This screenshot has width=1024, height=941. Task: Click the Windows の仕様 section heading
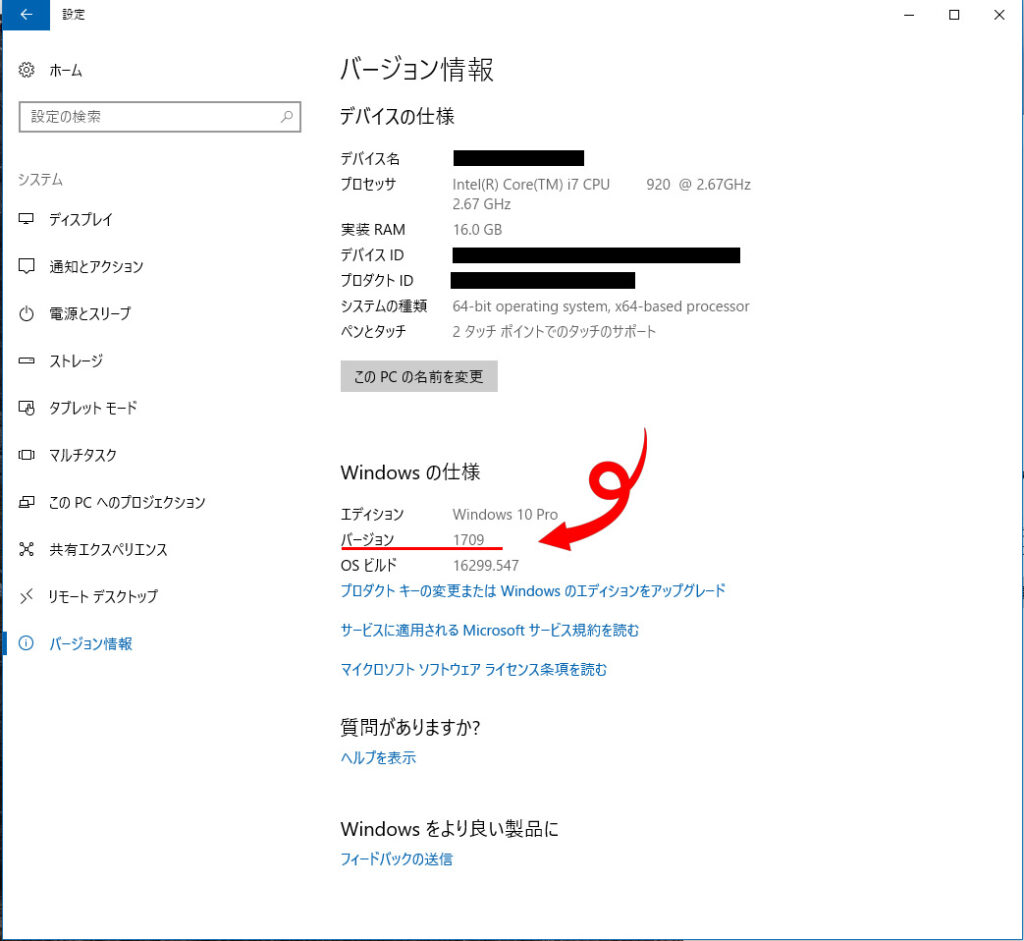pos(410,471)
